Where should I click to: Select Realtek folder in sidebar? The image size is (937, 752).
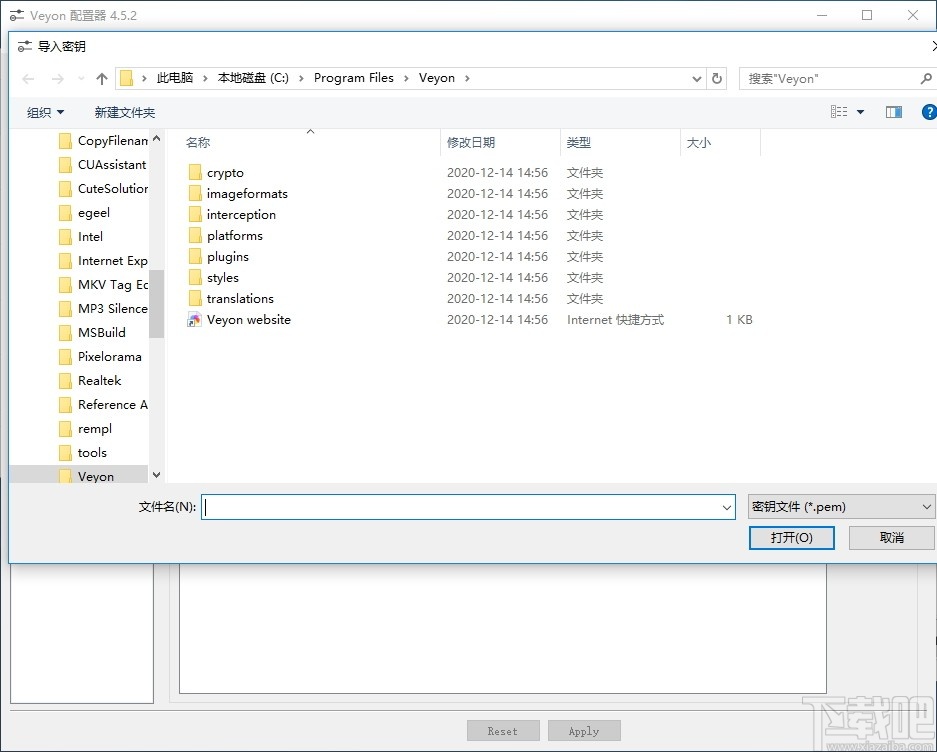pos(90,381)
